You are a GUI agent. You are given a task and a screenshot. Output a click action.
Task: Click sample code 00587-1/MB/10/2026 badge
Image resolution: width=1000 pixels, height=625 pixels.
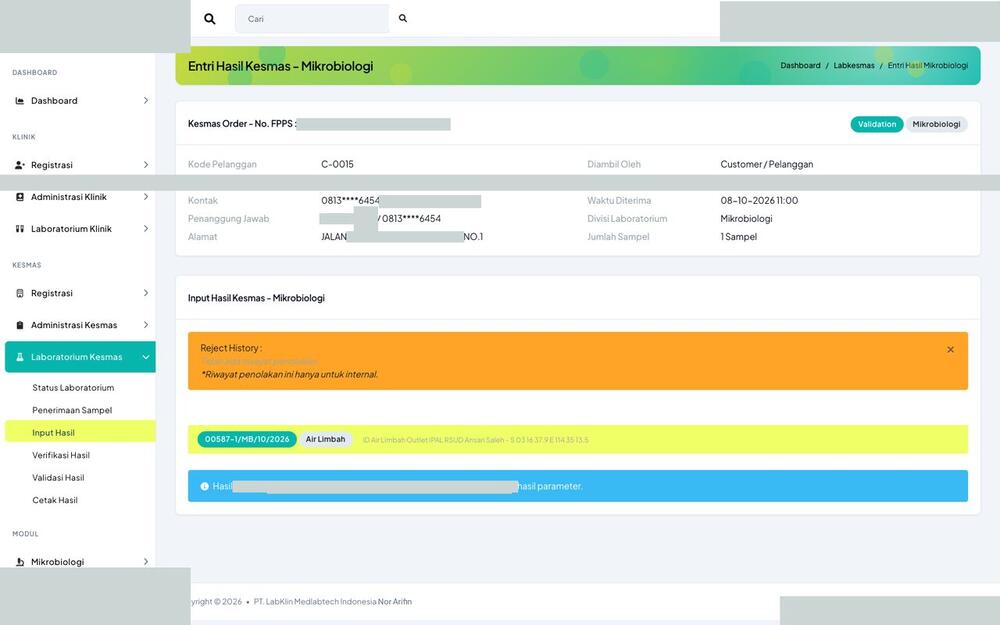tap(247, 439)
